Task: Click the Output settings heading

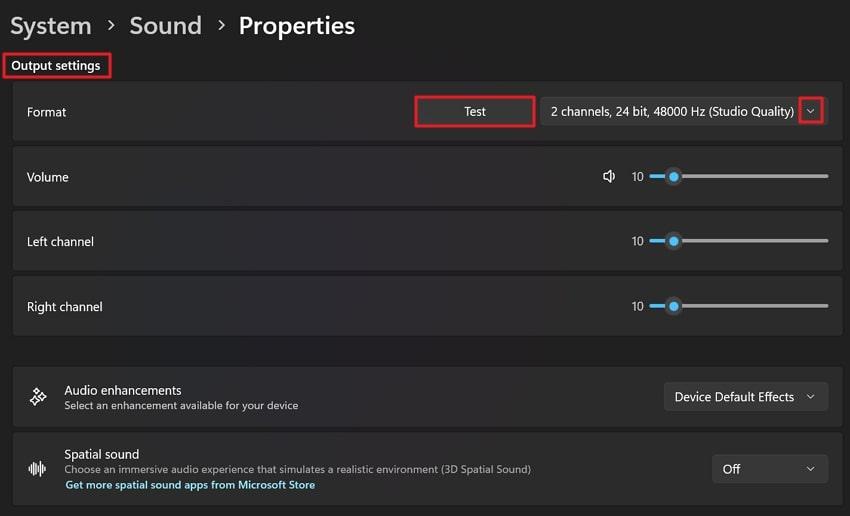Action: (x=56, y=66)
